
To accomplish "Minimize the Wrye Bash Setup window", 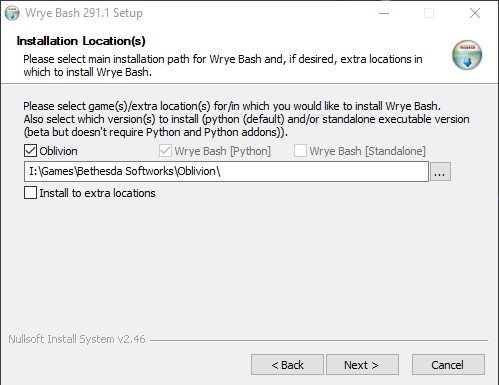I will pyautogui.click(x=384, y=13).
